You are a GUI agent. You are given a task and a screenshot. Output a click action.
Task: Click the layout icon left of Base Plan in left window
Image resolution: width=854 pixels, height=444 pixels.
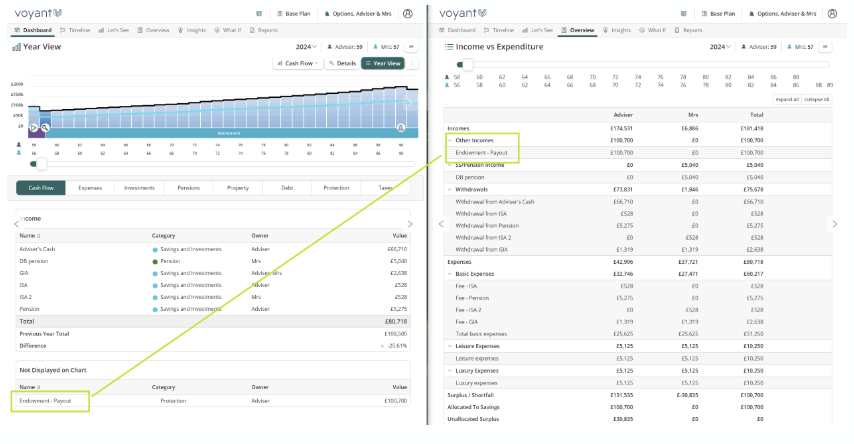point(260,14)
